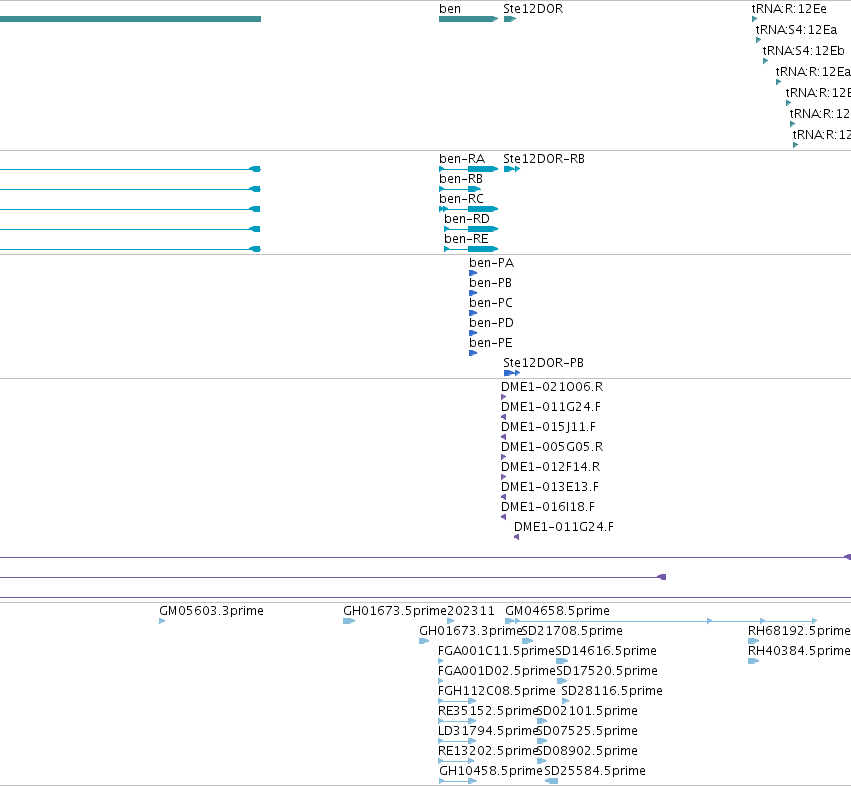
Task: Select the RE35152.5prime EST label
Action: pos(487,711)
